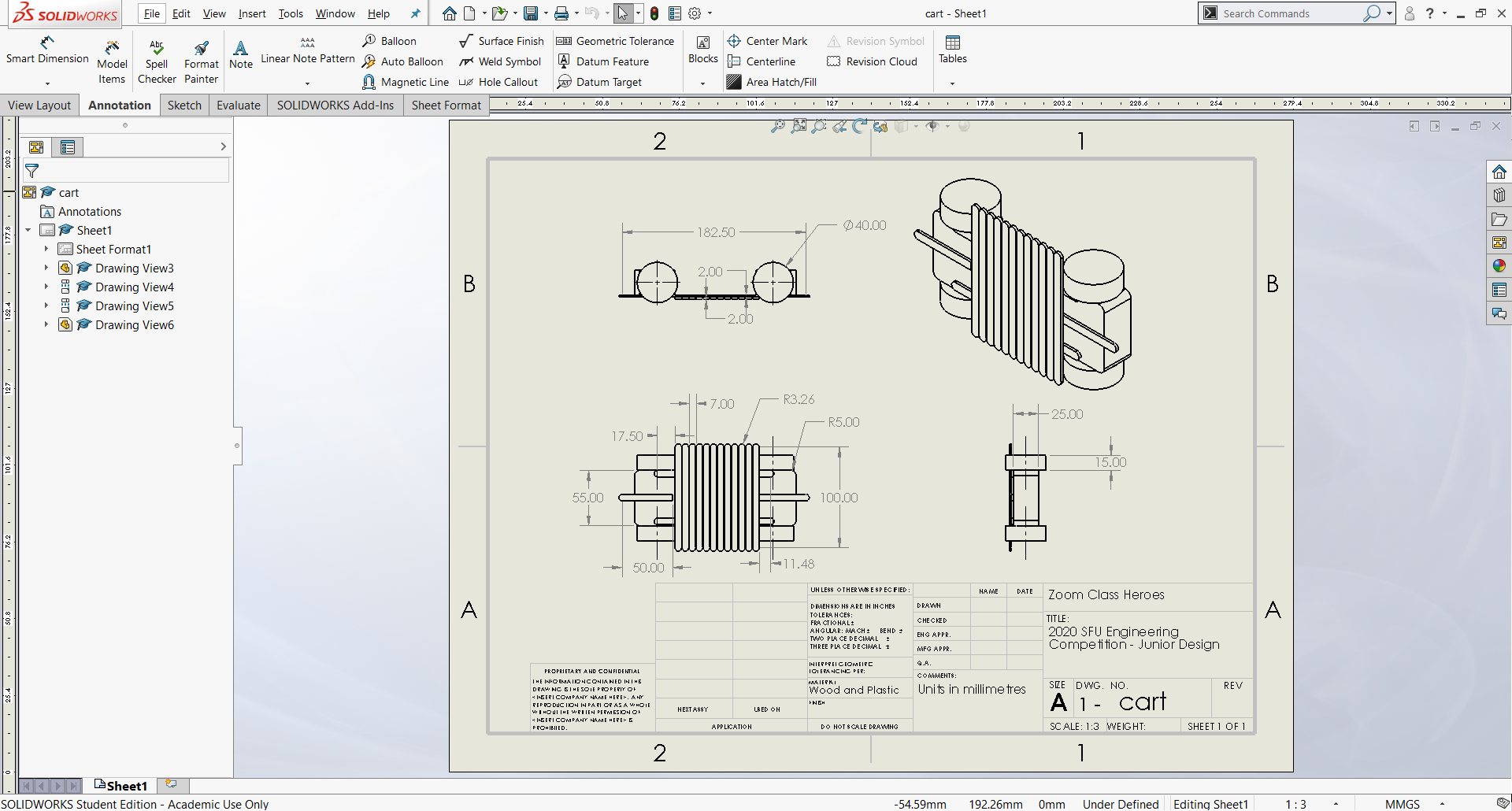Select the Smart Dimension tool
Screen dimensions: 1512x811
[47, 50]
